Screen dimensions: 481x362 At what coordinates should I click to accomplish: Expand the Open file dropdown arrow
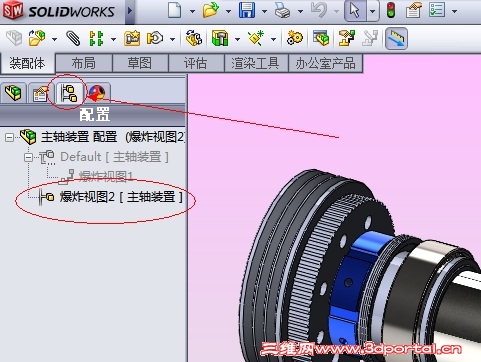click(228, 11)
